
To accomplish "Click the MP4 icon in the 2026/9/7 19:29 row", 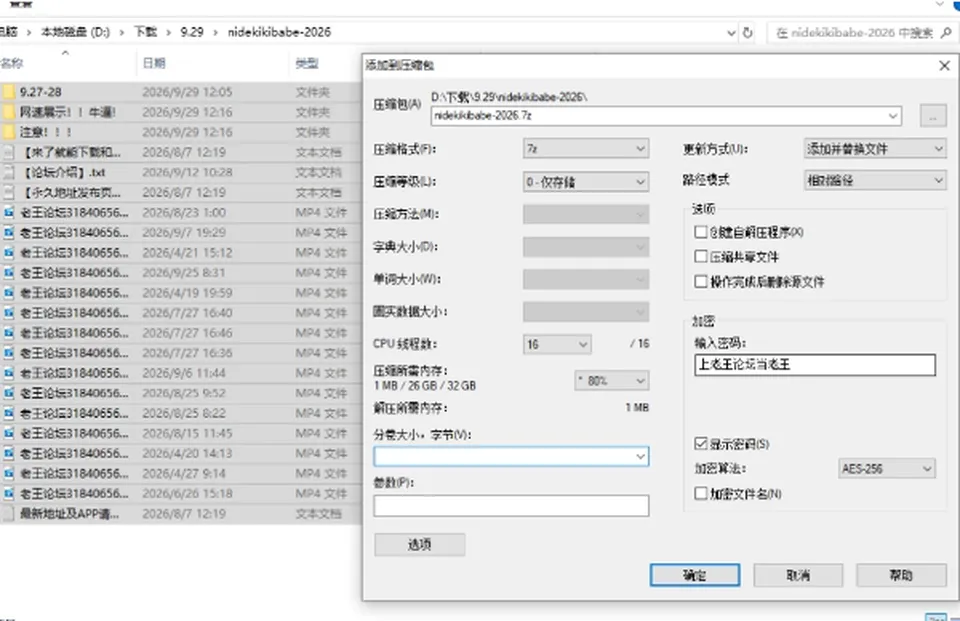I will pyautogui.click(x=9, y=233).
